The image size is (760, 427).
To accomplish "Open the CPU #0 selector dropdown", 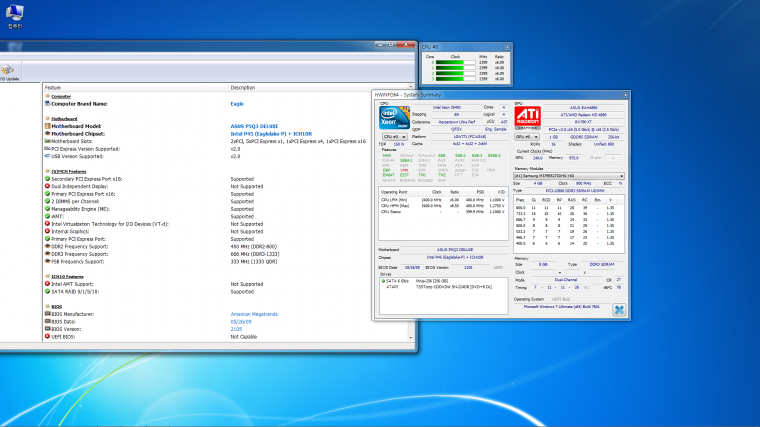I will [395, 137].
